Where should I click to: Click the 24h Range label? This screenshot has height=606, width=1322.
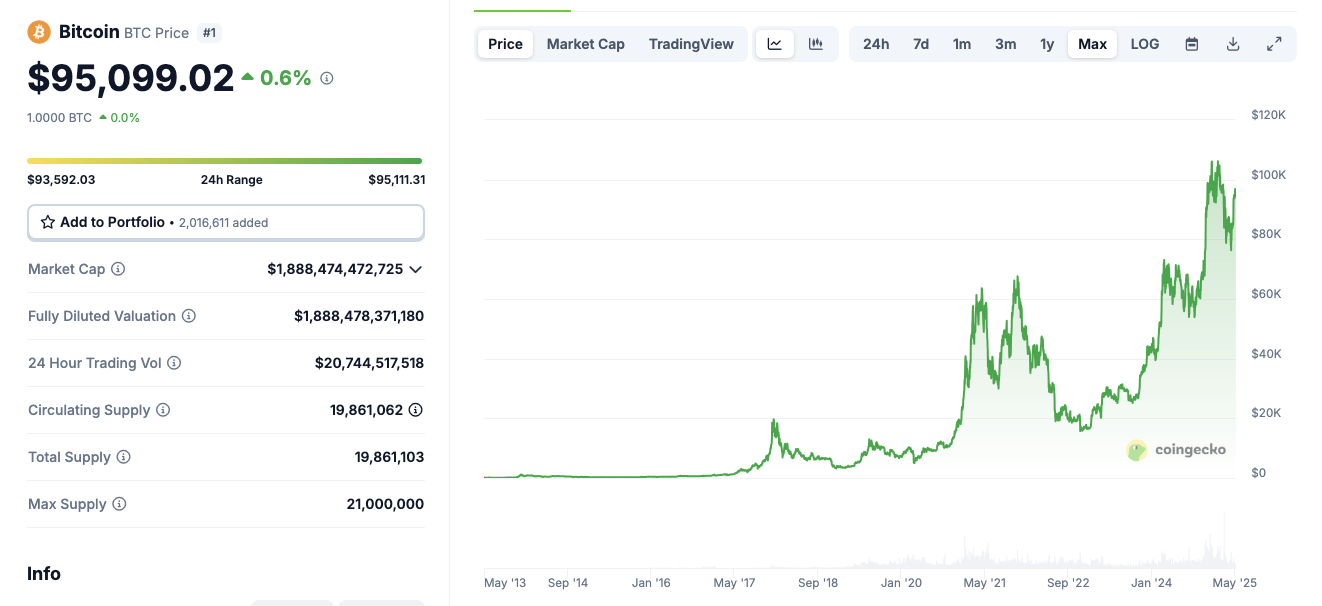coord(232,180)
